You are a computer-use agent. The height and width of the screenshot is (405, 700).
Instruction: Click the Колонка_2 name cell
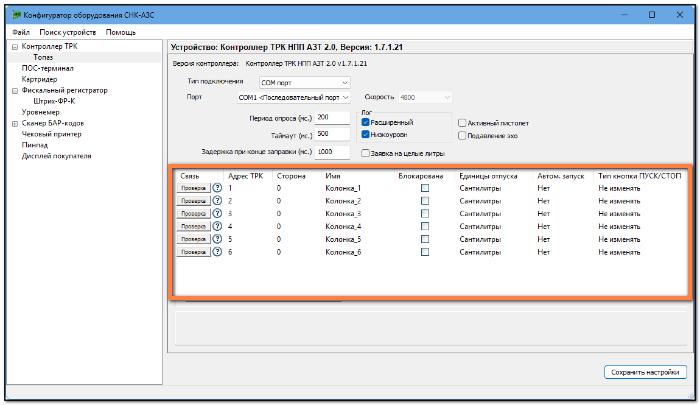tap(343, 201)
